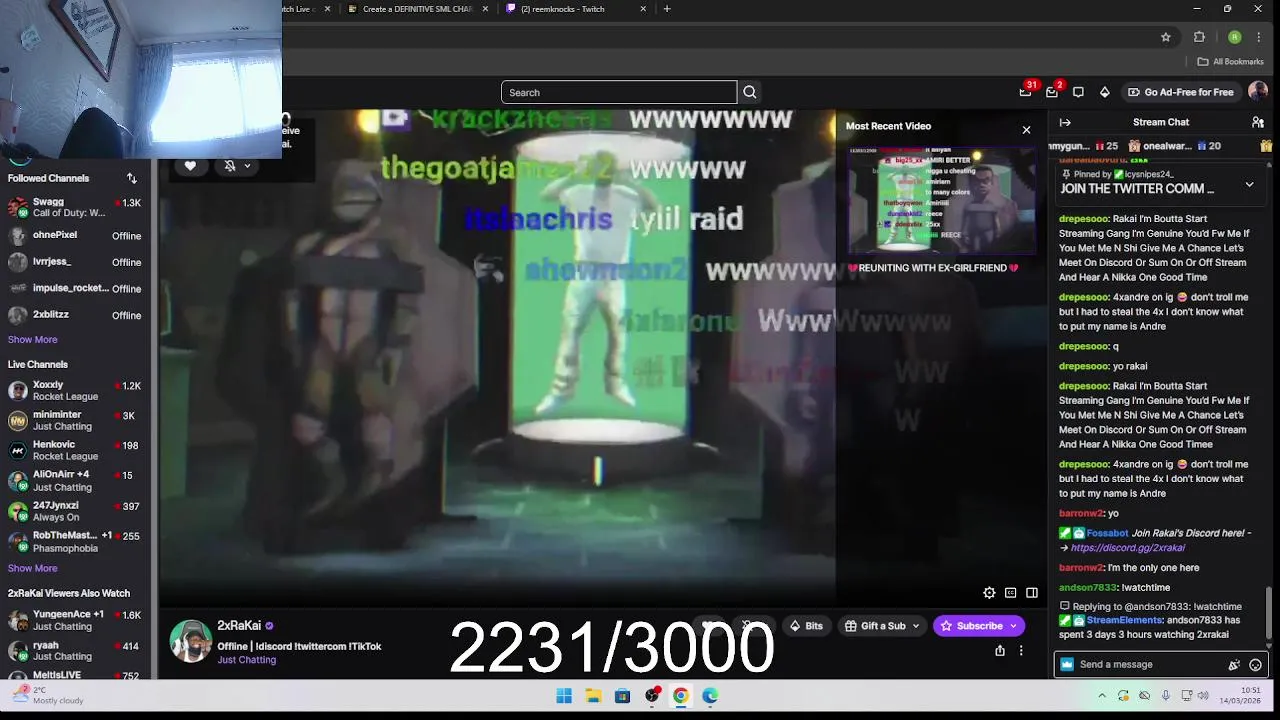This screenshot has height=720, width=1280.
Task: Open RobTheMast Phasmophobia channel
Action: click(x=76, y=541)
